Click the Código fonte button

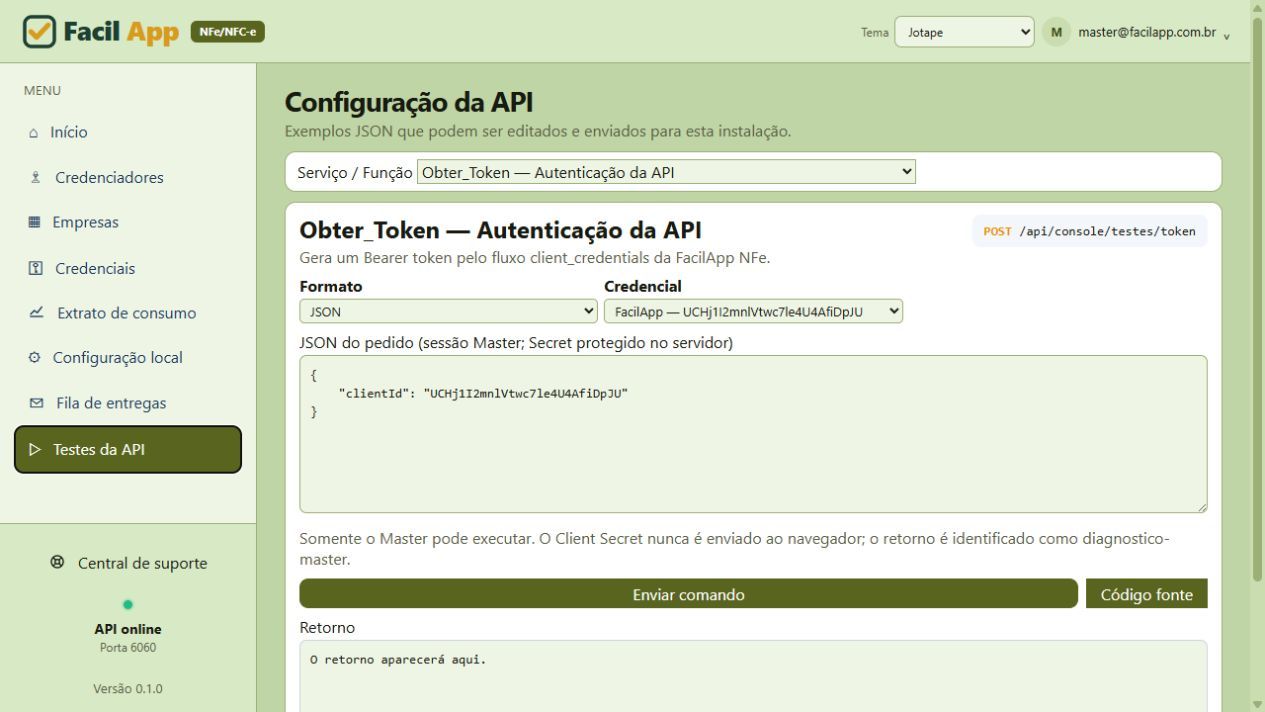[x=1146, y=594]
